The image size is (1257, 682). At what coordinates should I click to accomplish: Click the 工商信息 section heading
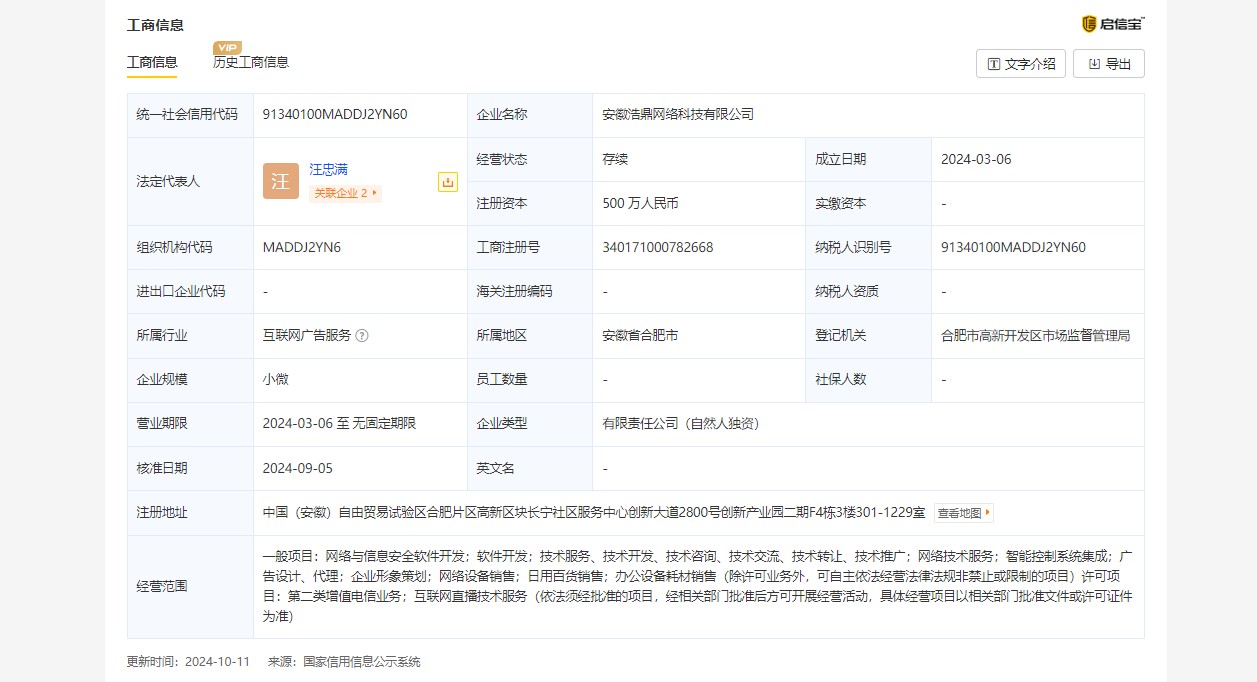coord(155,25)
